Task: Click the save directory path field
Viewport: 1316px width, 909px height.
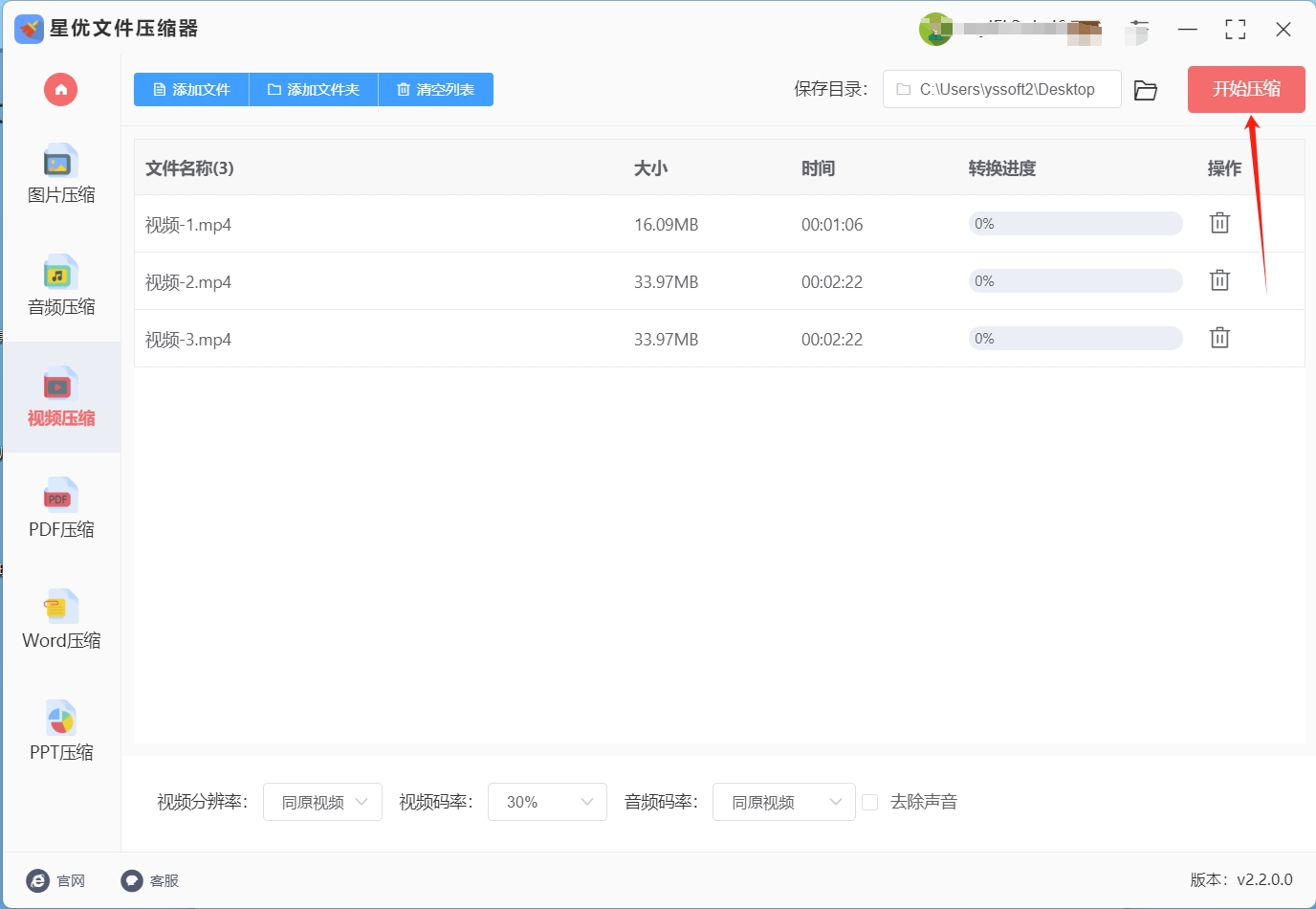Action: tap(1002, 89)
